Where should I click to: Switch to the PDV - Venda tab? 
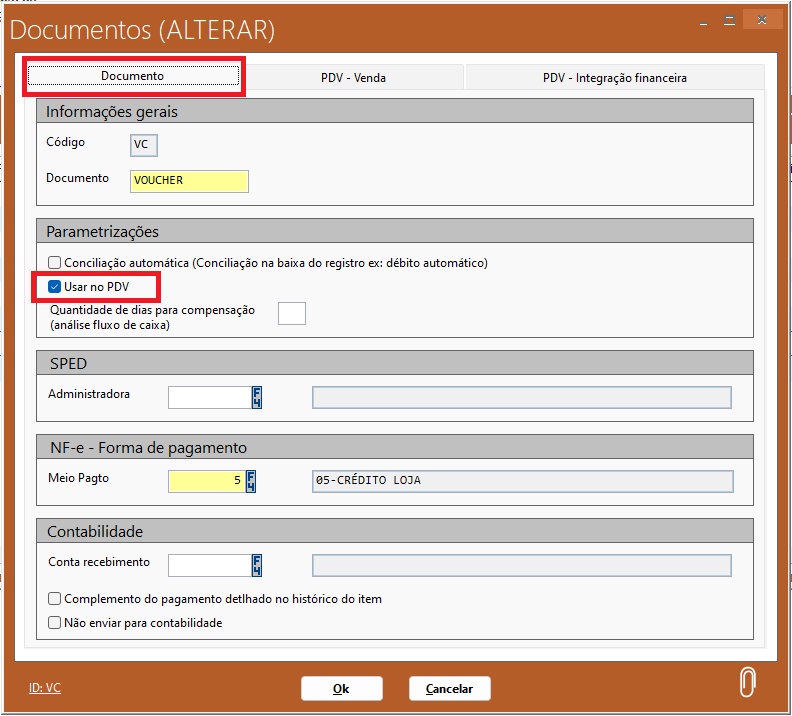tap(353, 77)
